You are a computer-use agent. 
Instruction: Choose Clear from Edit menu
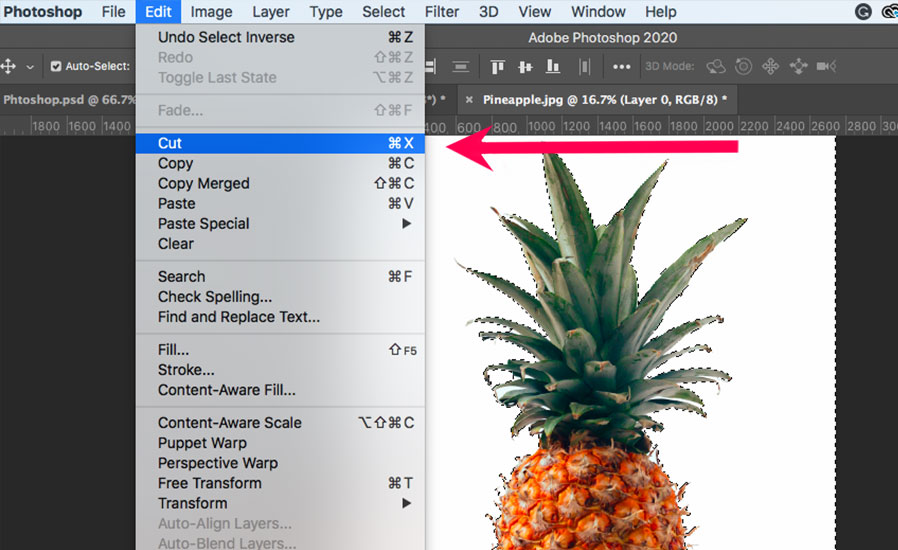281,243
